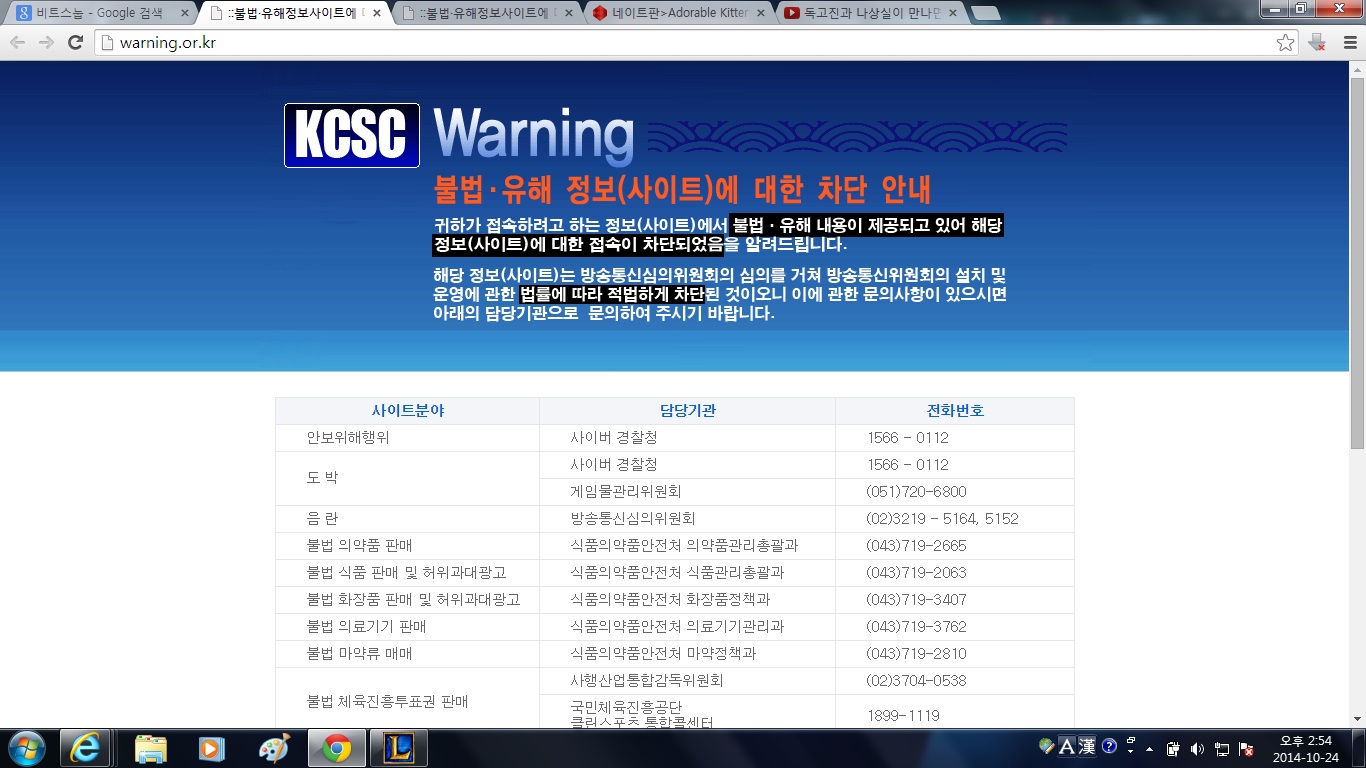Viewport: 1366px width, 768px height.
Task: Go back using the browser back arrow
Action: 17,42
